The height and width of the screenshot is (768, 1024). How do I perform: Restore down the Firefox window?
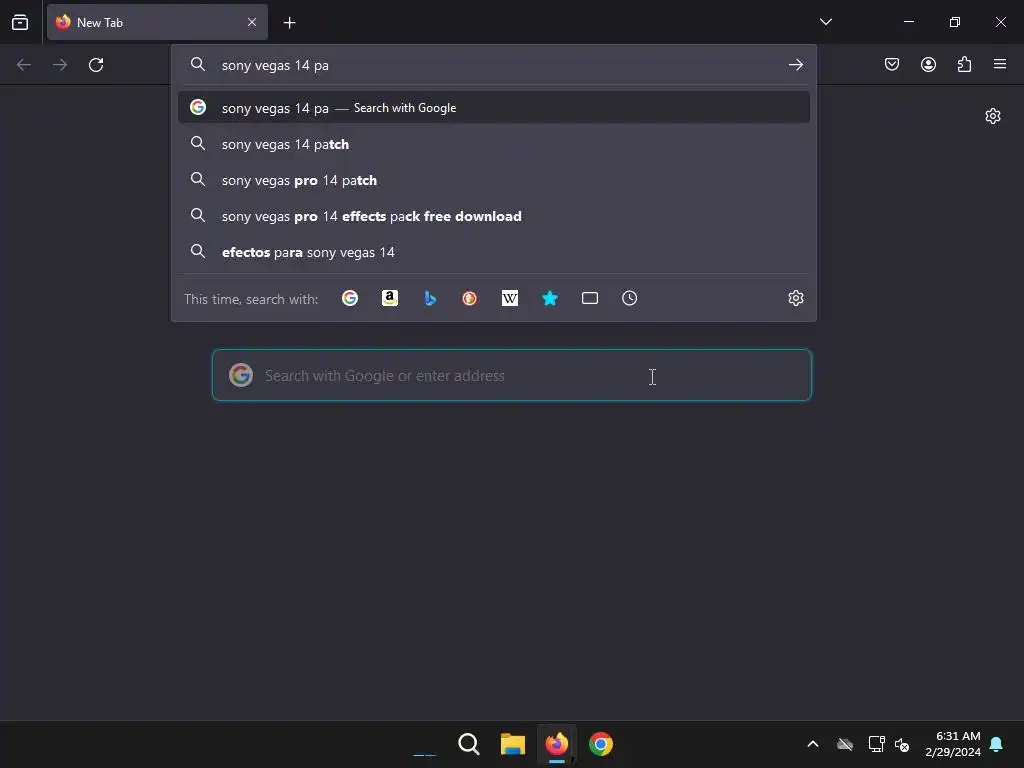point(955,22)
